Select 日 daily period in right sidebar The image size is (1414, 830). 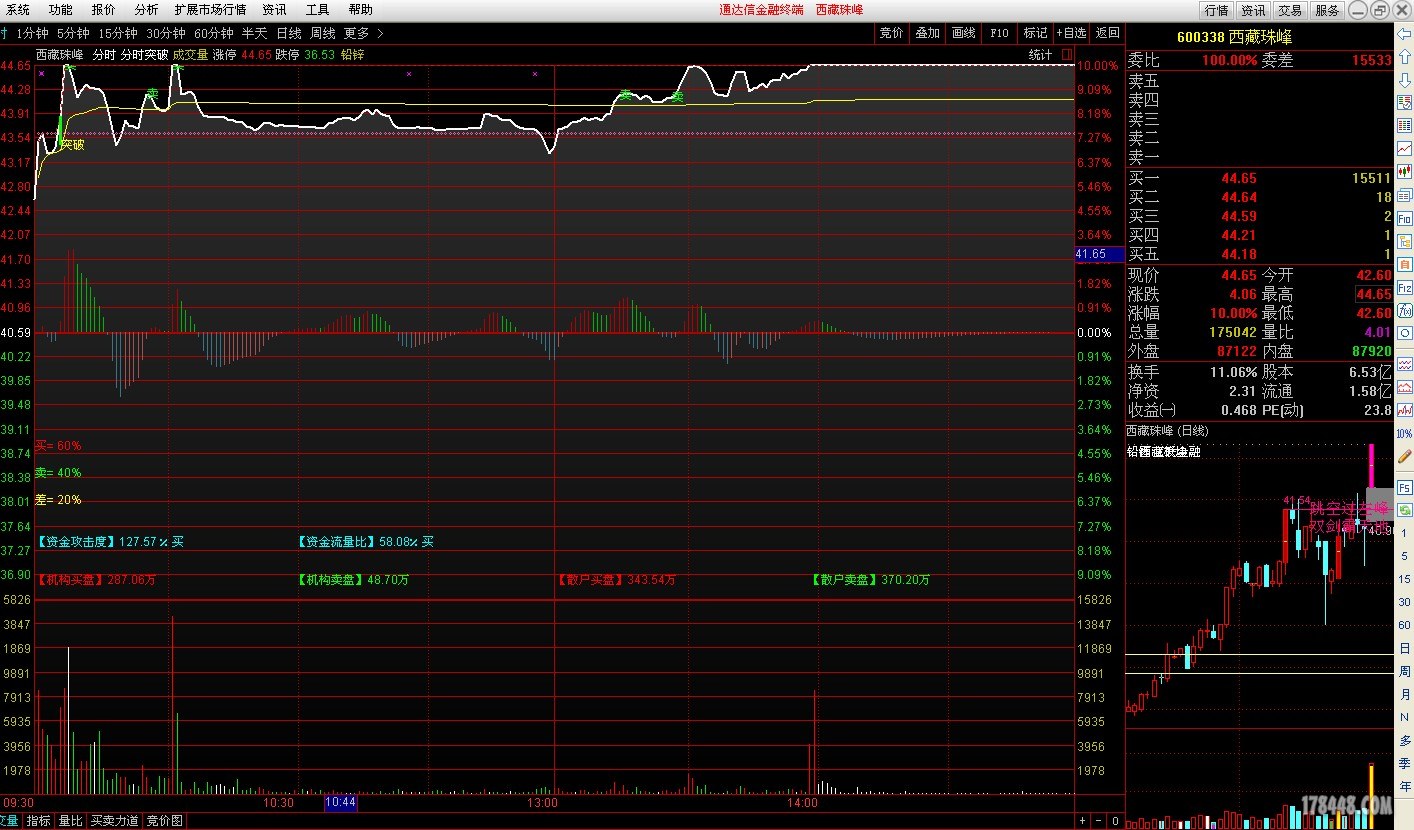[x=1404, y=648]
